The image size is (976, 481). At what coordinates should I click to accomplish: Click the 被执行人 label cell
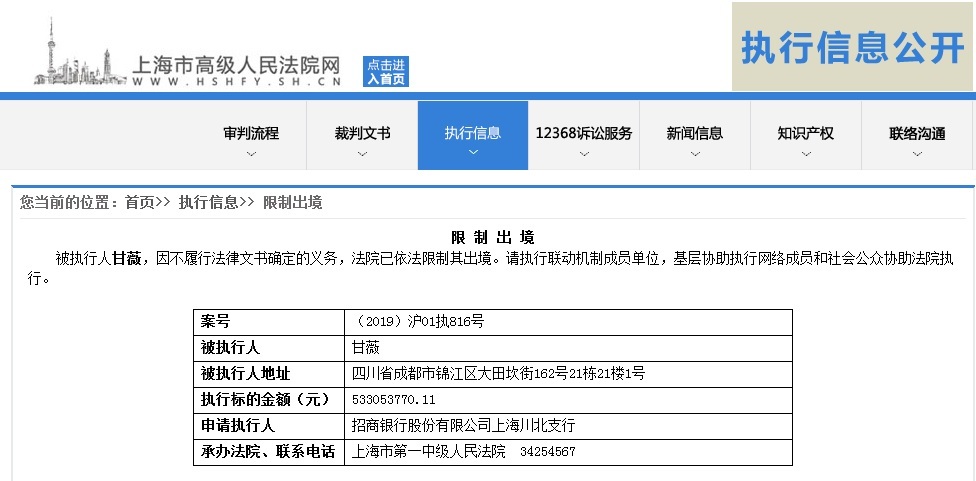click(269, 348)
